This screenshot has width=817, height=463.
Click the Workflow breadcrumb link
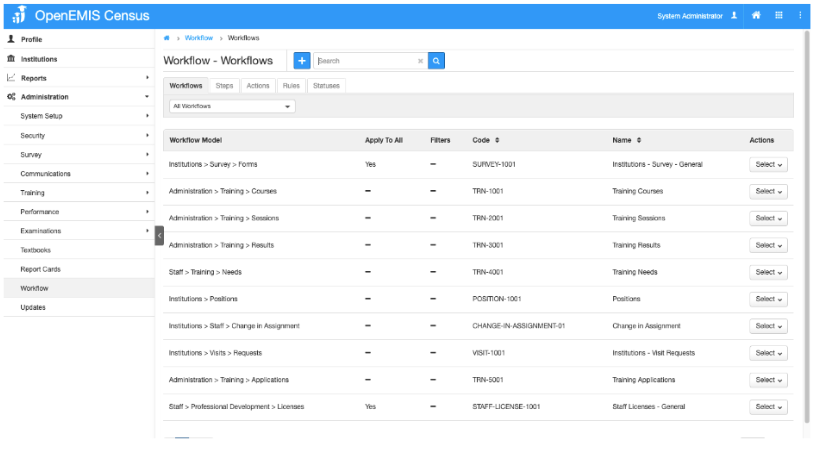(x=199, y=38)
